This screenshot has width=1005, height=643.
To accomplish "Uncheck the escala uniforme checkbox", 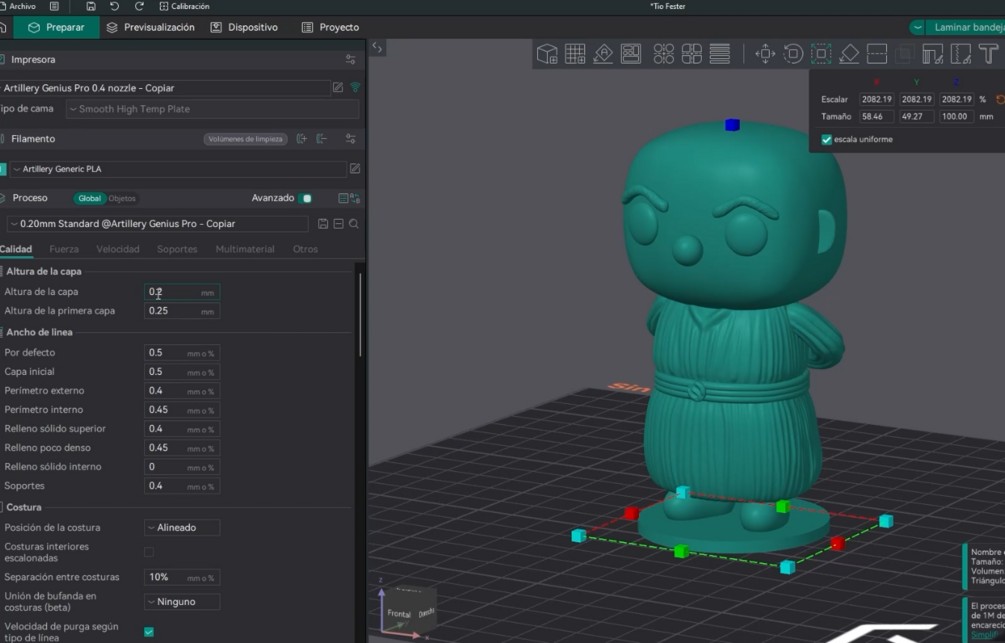I will pyautogui.click(x=827, y=139).
